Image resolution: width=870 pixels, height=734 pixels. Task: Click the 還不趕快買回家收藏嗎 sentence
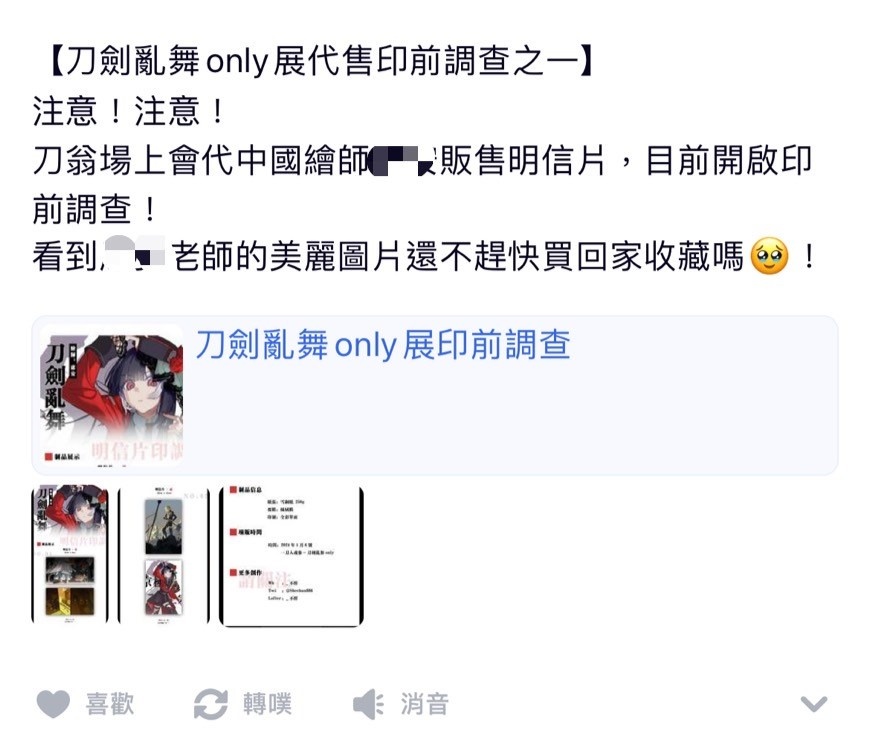click(x=575, y=257)
